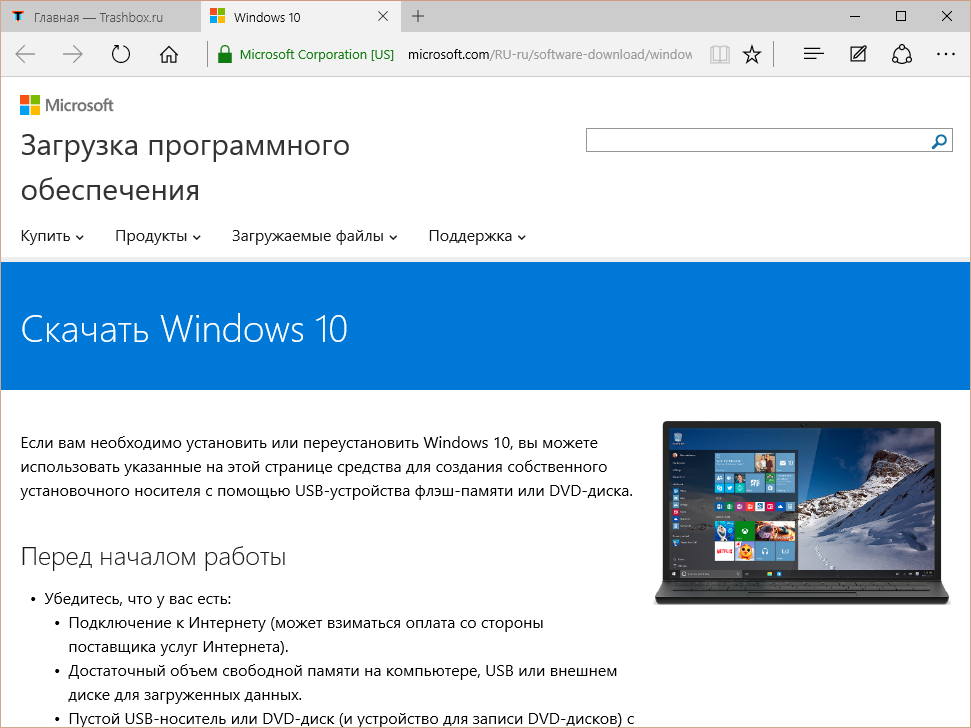Open a new tab with plus
Viewport: 971px width, 728px height.
(418, 17)
